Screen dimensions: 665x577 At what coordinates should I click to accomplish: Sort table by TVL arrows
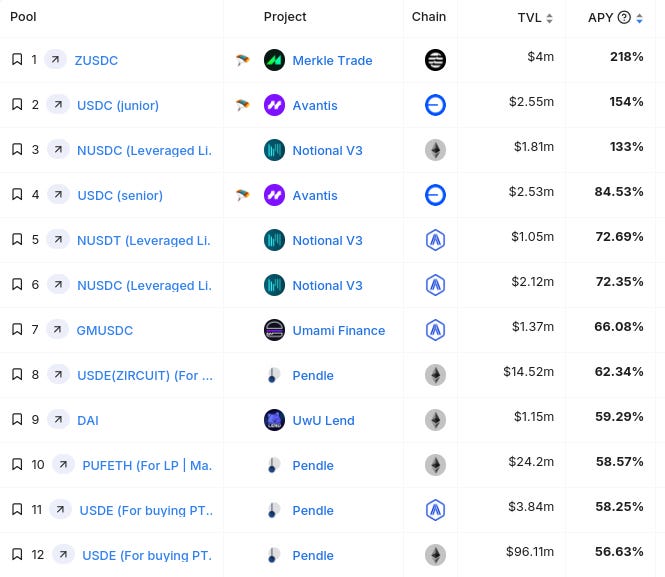pos(549,18)
